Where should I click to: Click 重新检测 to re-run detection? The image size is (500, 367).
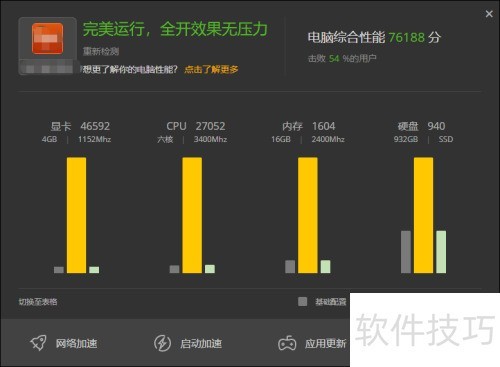(x=101, y=51)
